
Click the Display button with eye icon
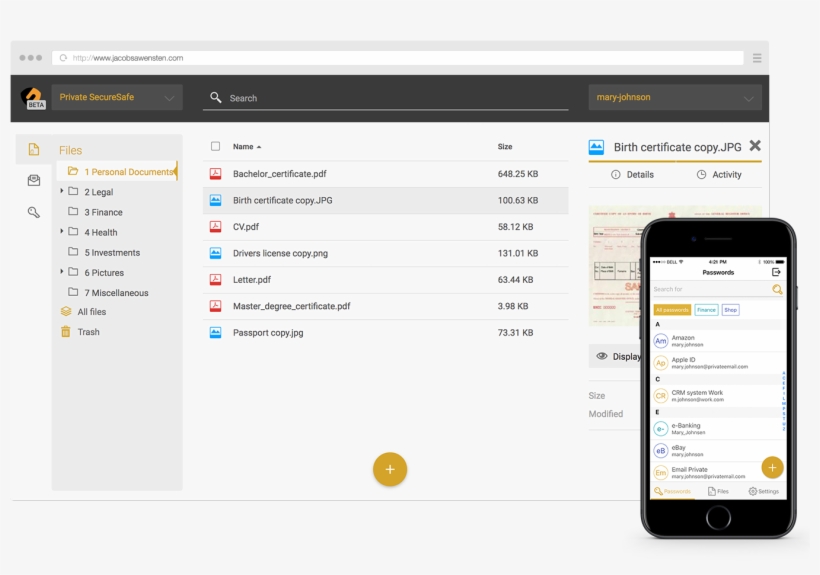pos(615,356)
